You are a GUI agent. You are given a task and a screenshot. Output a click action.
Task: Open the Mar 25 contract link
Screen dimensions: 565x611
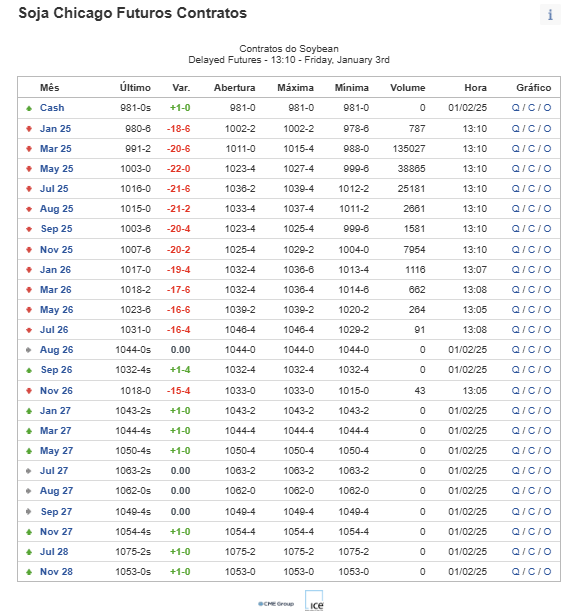click(x=56, y=148)
